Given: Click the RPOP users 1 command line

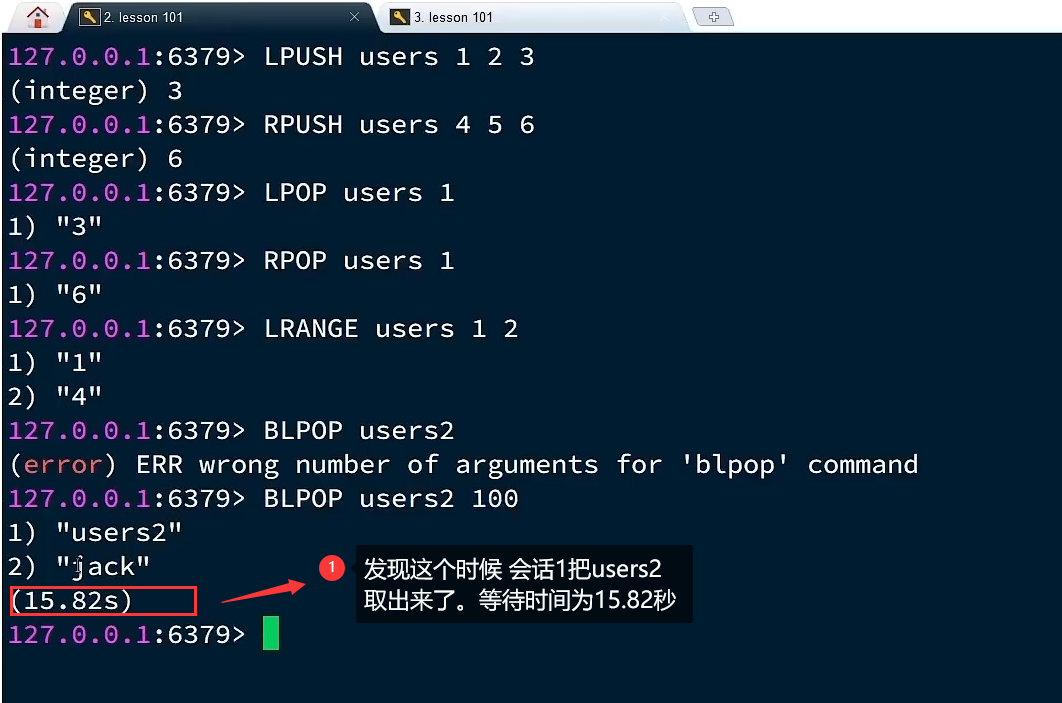Looking at the screenshot, I should pos(231,261).
